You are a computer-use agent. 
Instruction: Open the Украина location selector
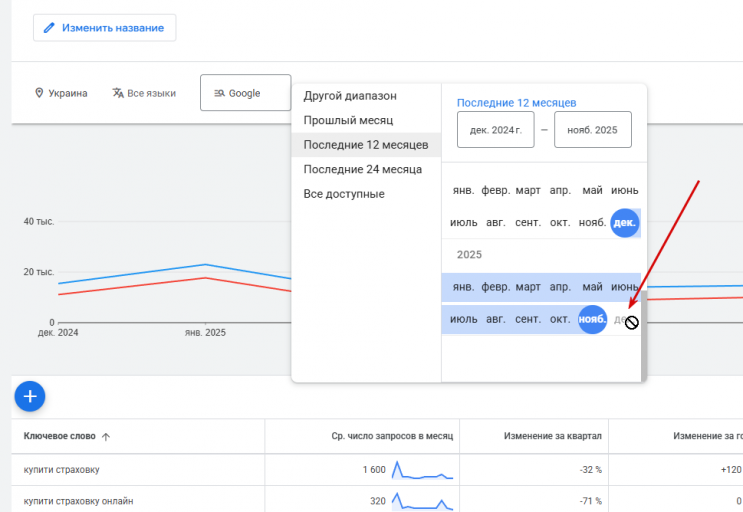point(61,93)
